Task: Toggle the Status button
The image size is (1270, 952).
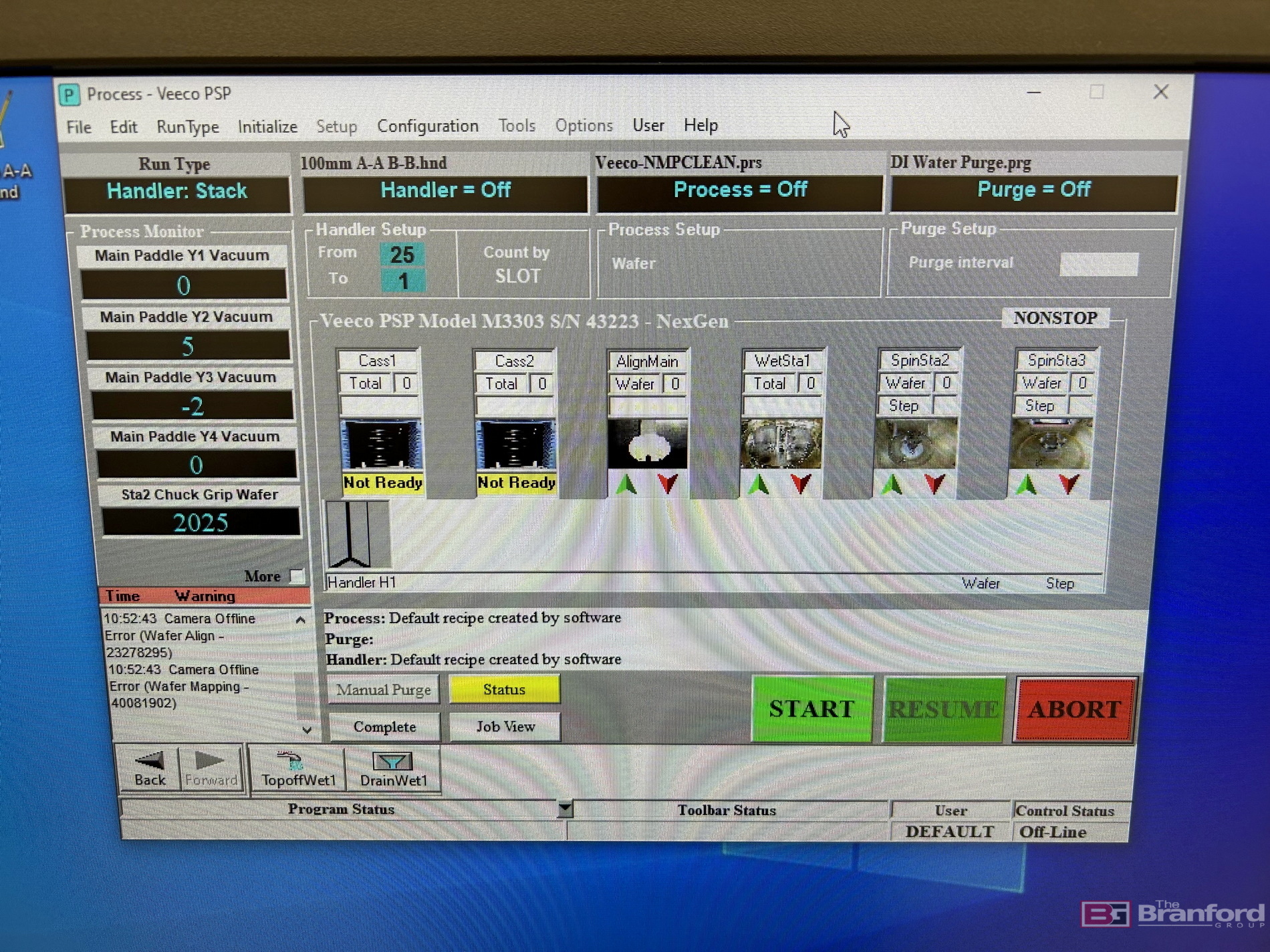Action: point(505,689)
